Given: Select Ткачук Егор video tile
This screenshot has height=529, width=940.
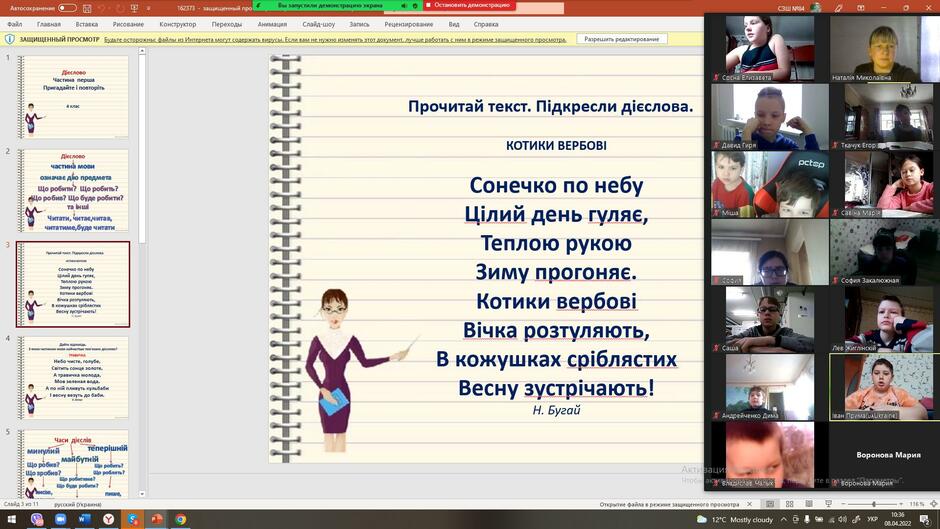Looking at the screenshot, I should click(885, 116).
